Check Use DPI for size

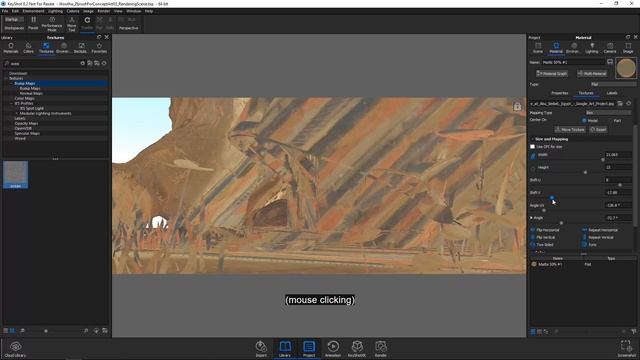coord(532,146)
